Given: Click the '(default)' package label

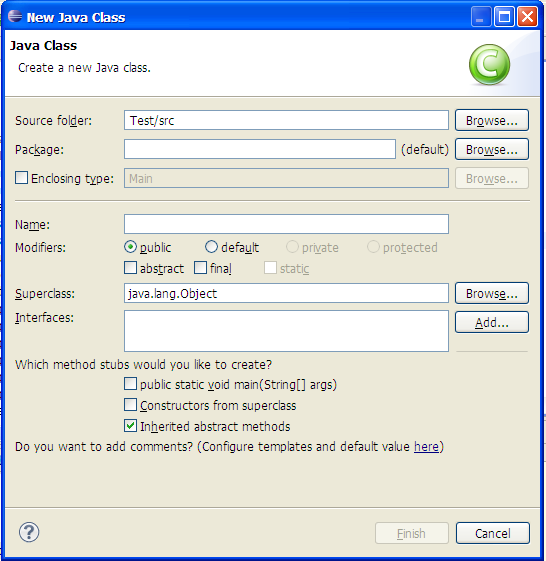Looking at the screenshot, I should 425,150.
